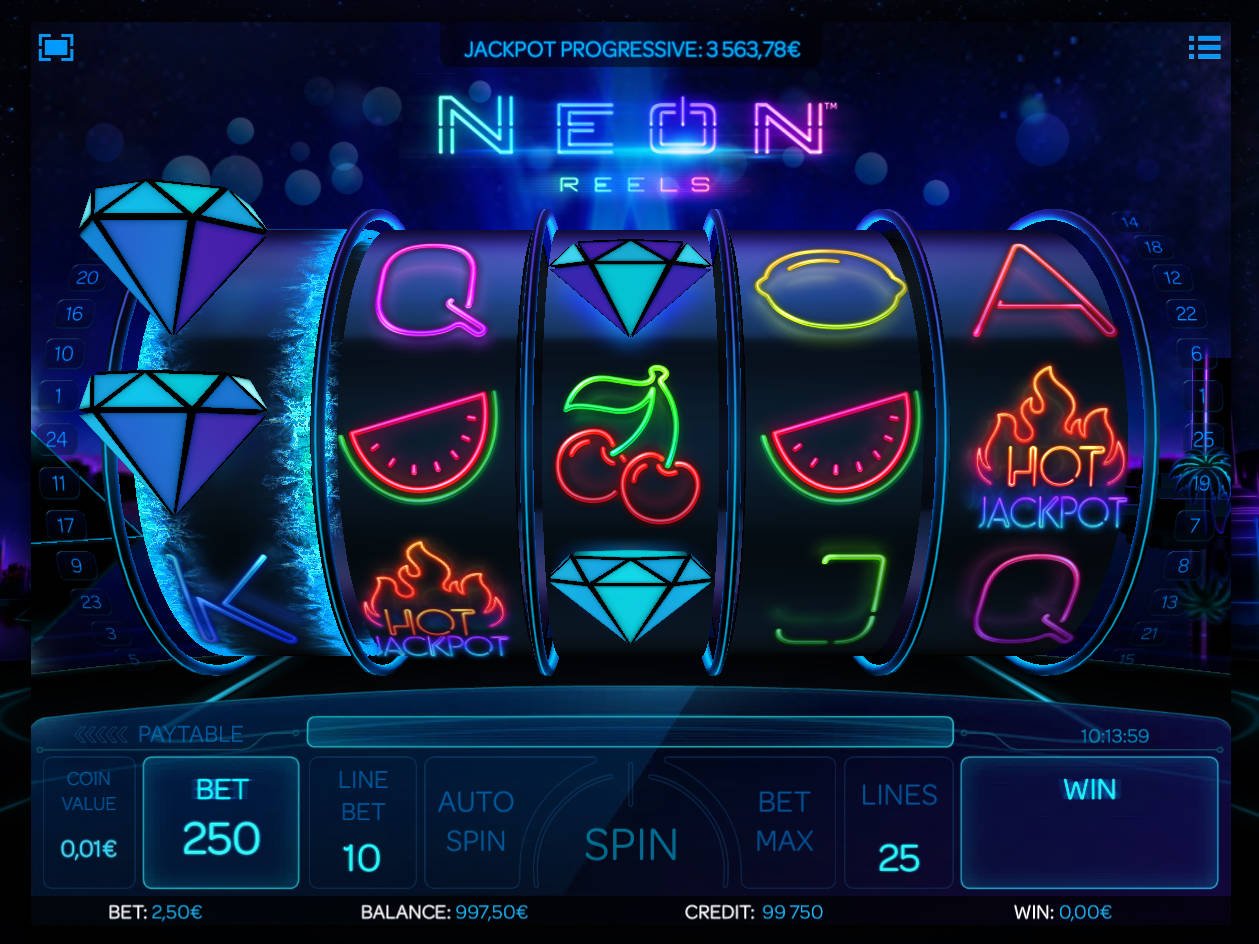This screenshot has height=944, width=1259.
Task: Select payline number 20 marker
Action: coord(87,277)
